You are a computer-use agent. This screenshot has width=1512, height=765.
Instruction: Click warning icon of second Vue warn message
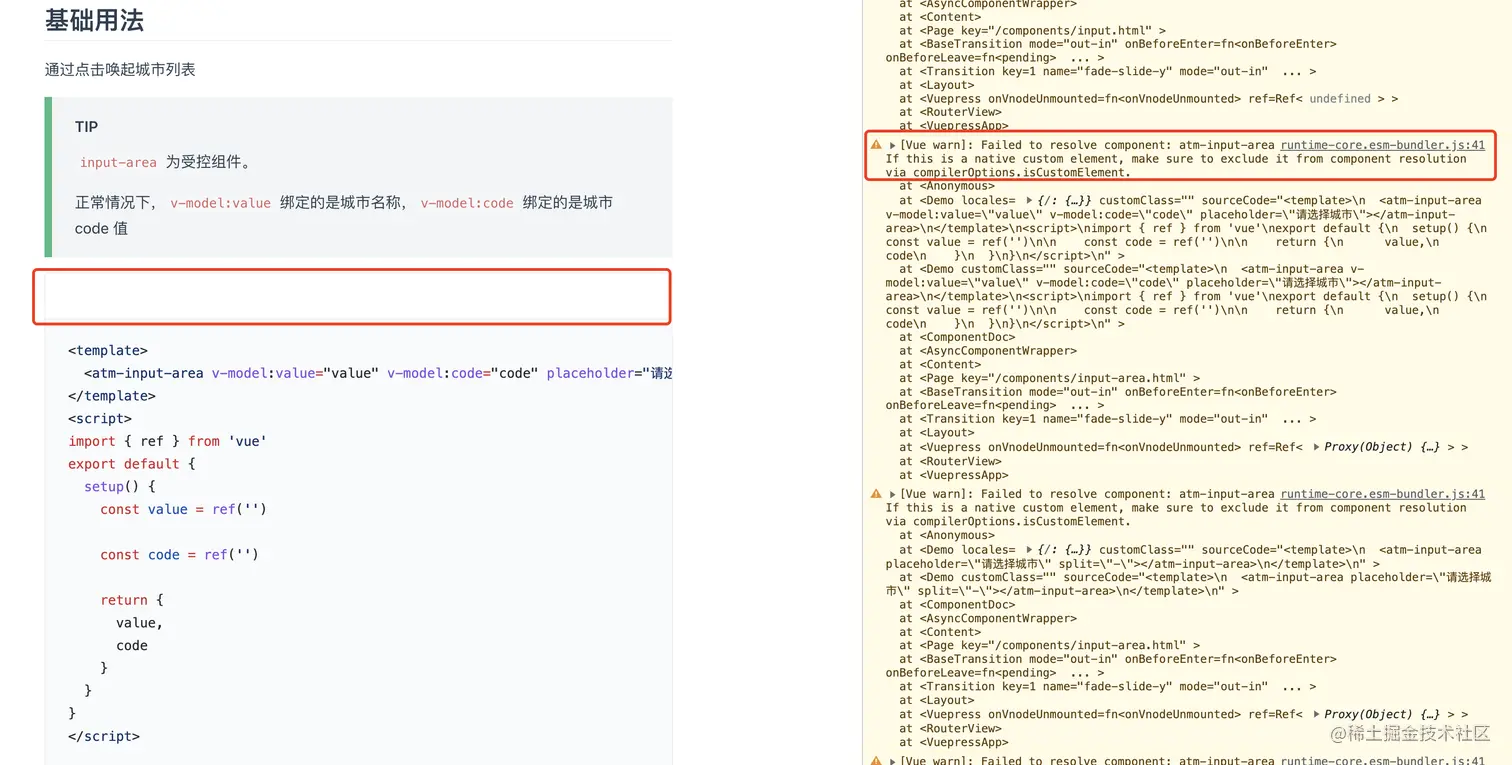876,494
